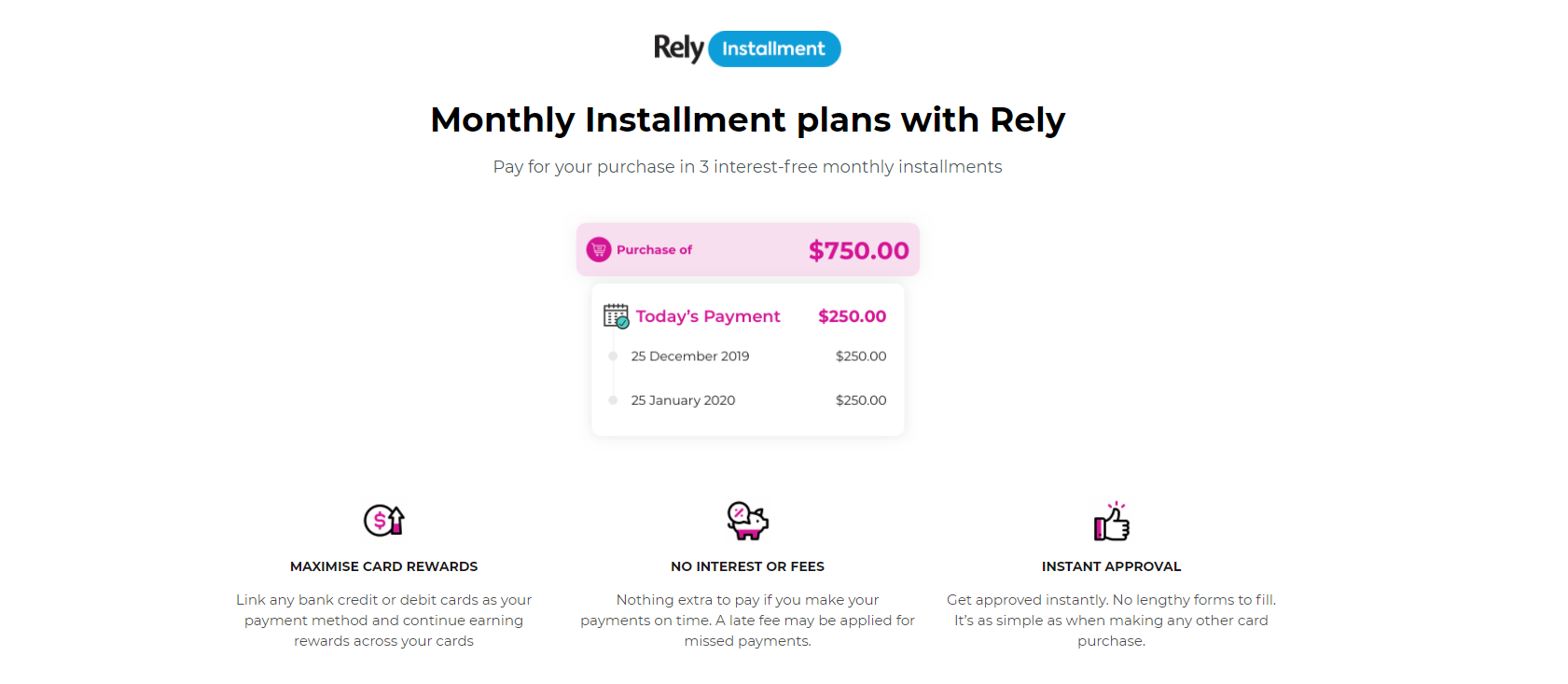1568x684 pixels.
Task: Click the 25 December 2019 timeline dot
Action: point(613,356)
